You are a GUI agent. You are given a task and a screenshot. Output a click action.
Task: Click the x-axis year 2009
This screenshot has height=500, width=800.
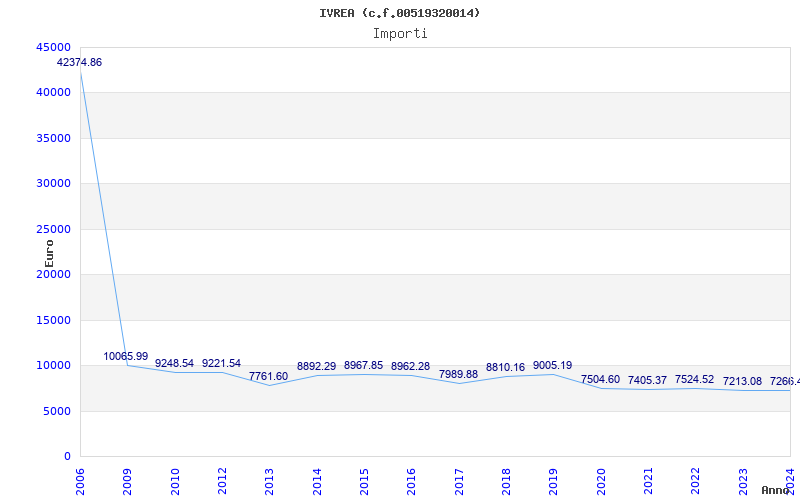point(127,481)
